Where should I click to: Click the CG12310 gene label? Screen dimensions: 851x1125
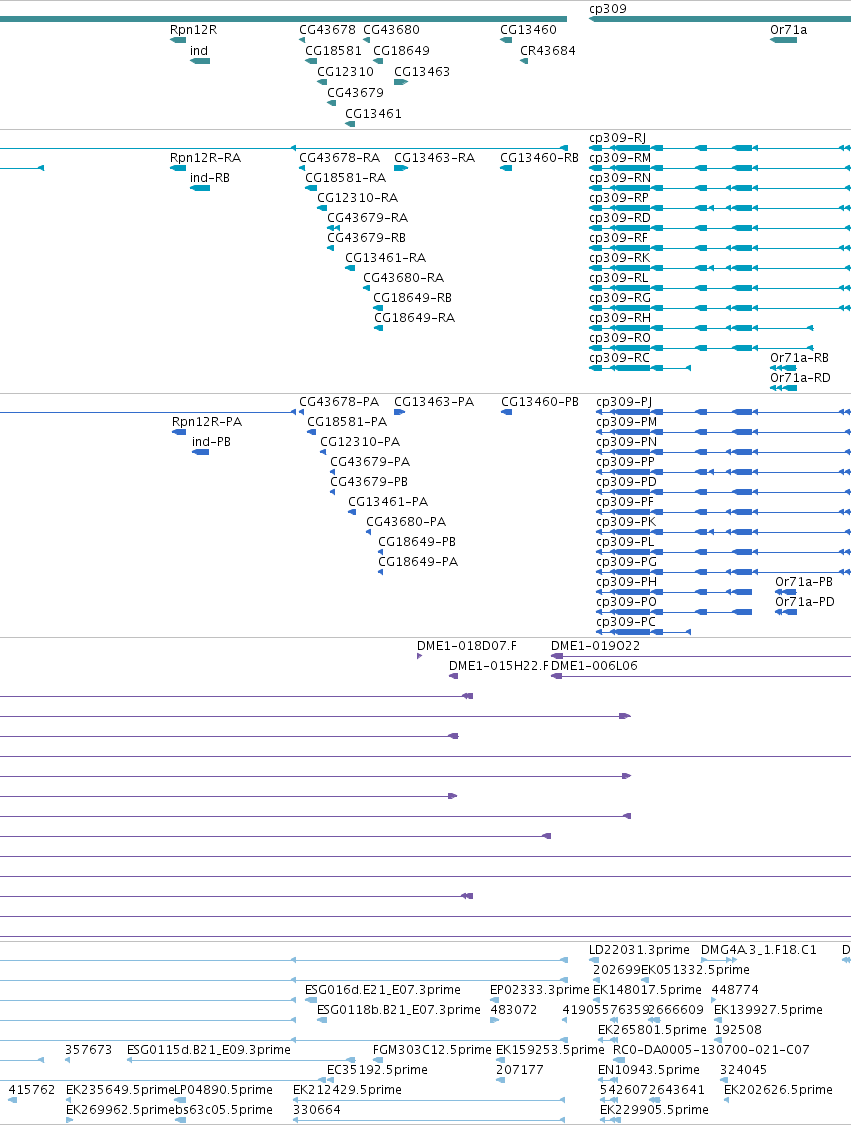pos(345,71)
